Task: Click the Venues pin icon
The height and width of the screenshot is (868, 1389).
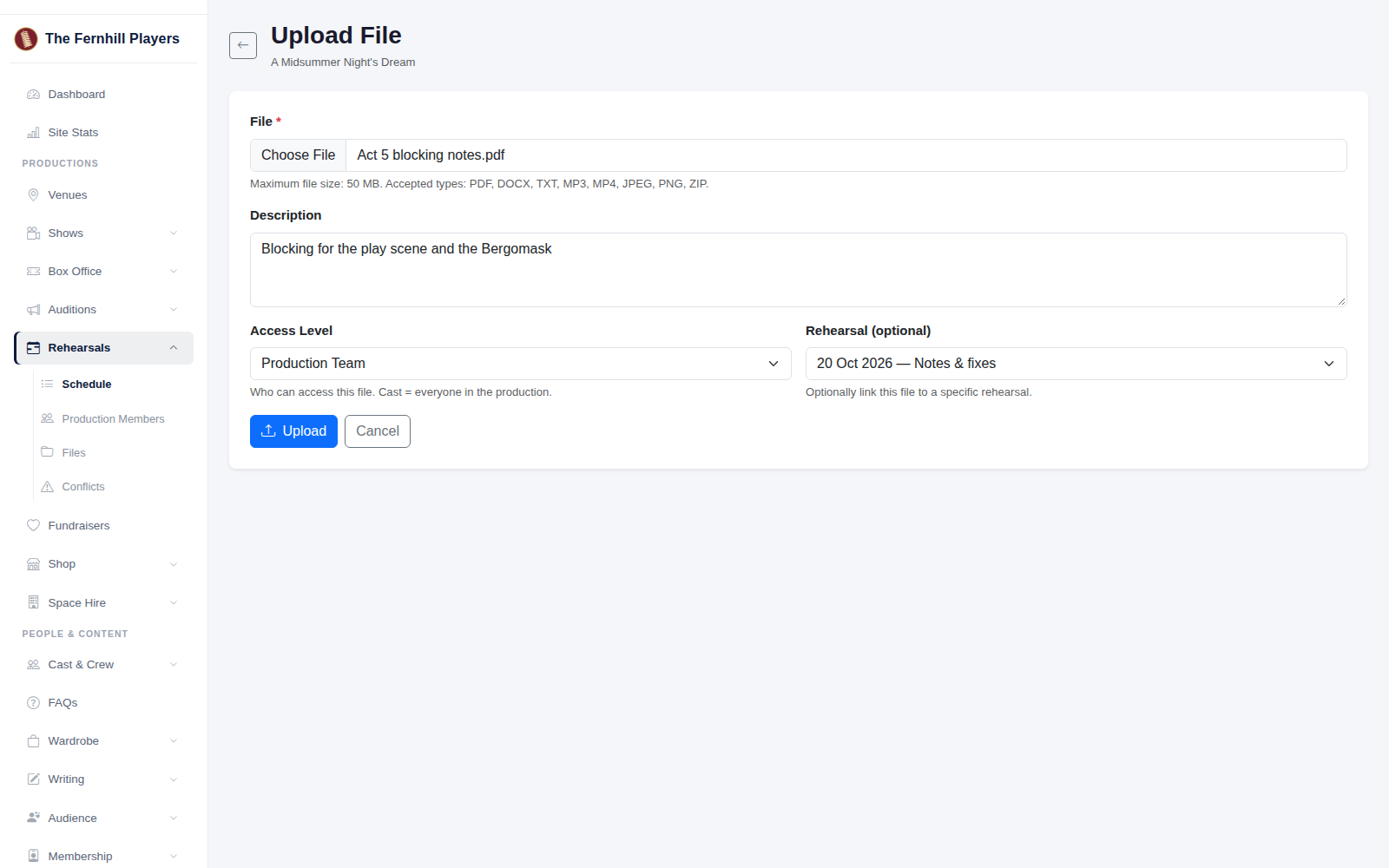Action: click(x=33, y=195)
